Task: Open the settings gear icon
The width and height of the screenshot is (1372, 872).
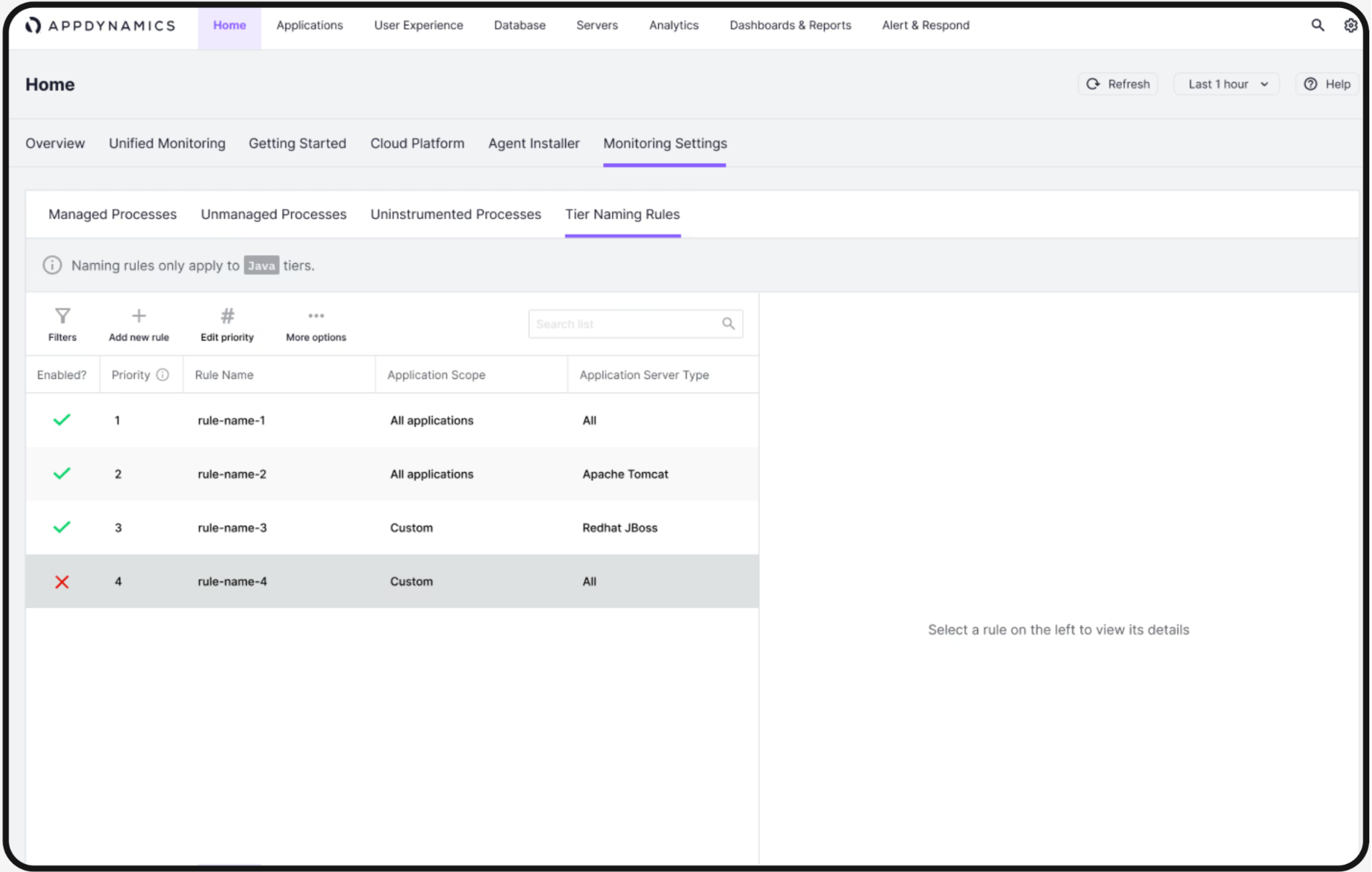Action: [1351, 25]
